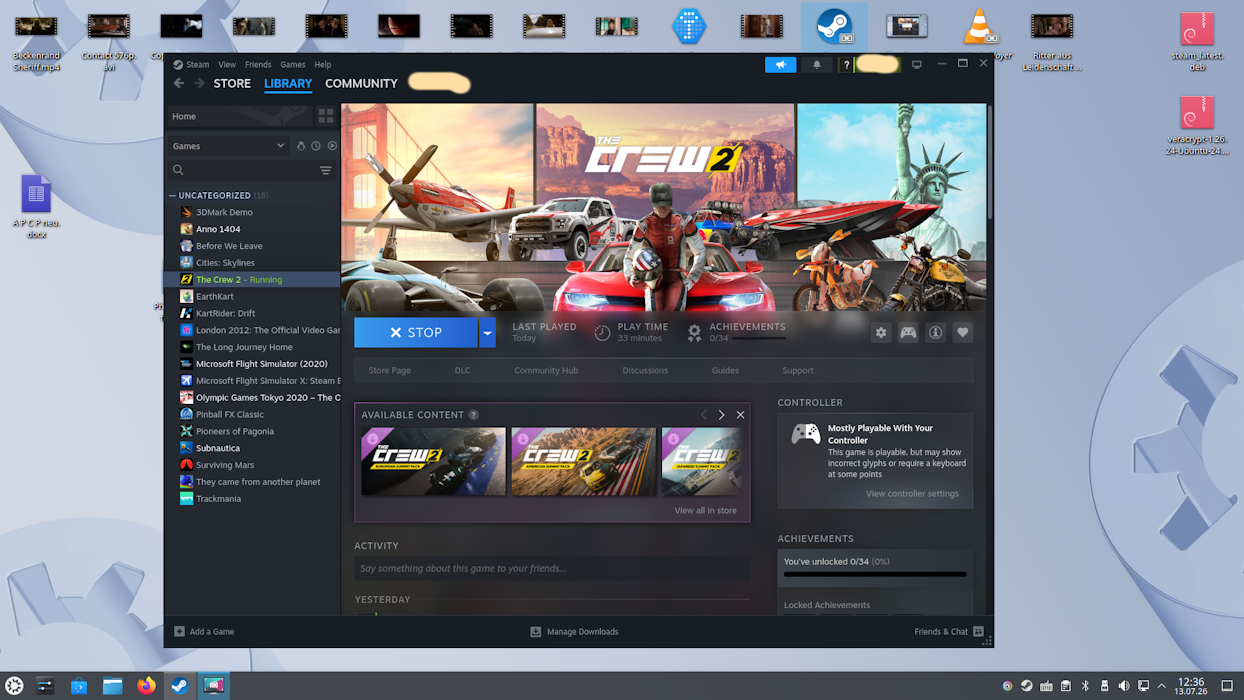The image size is (1244, 700).
Task: Select Pinball FX Classic in library
Action: coord(230,414)
